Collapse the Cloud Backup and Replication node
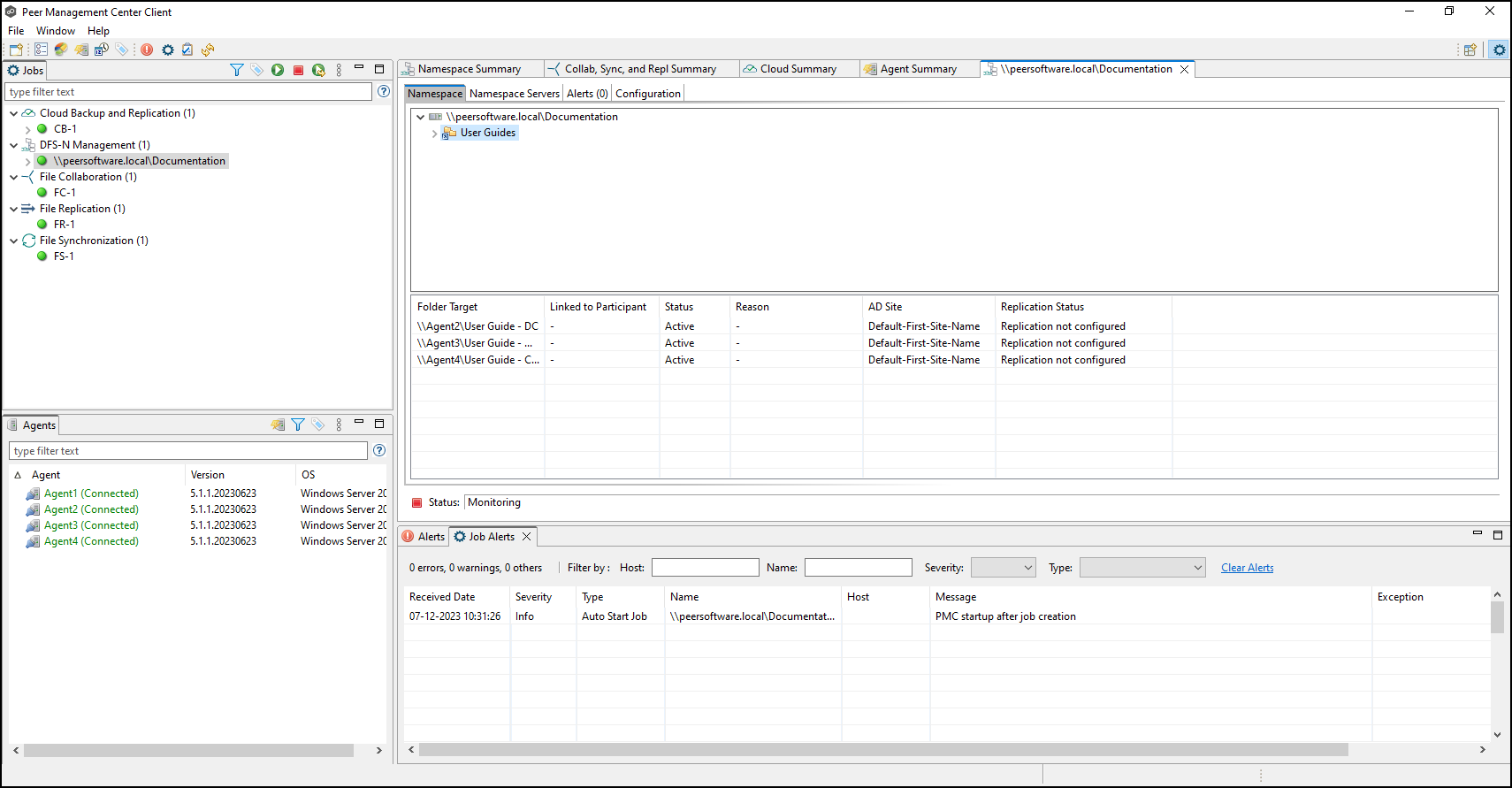 pos(13,113)
